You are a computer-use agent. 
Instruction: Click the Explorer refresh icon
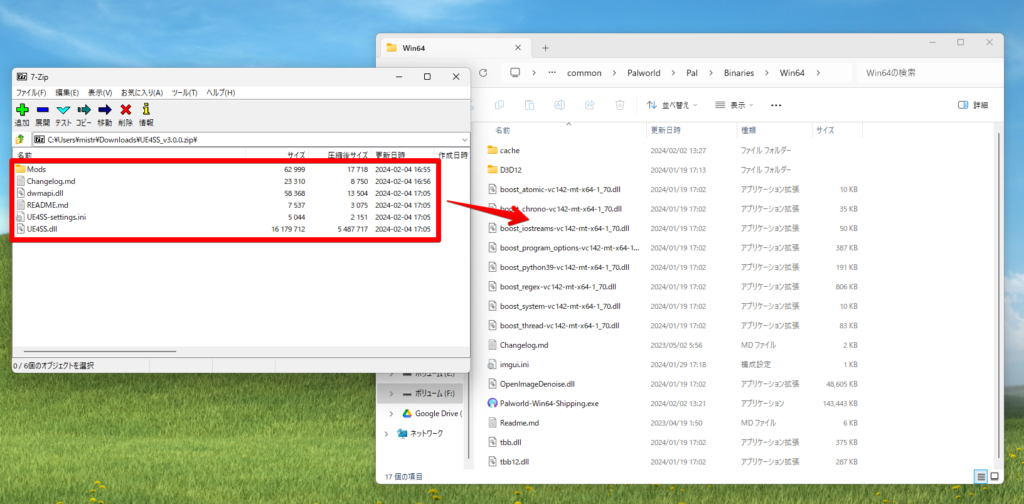coord(486,73)
